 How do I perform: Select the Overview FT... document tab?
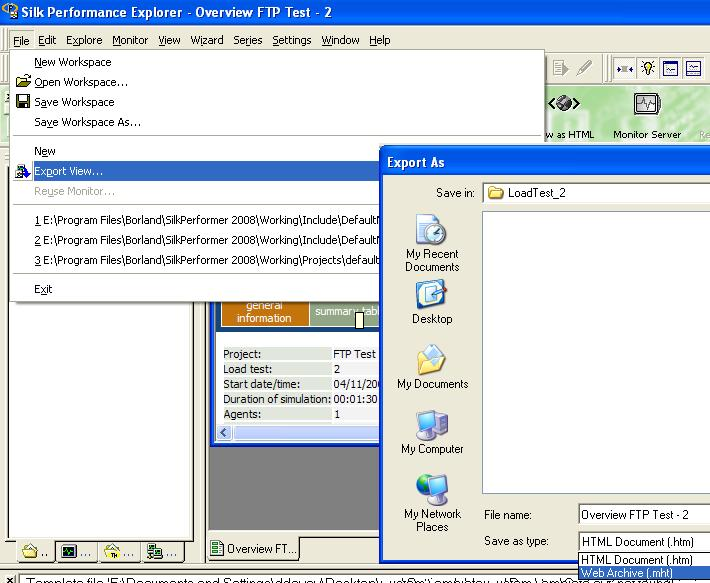[x=254, y=549]
